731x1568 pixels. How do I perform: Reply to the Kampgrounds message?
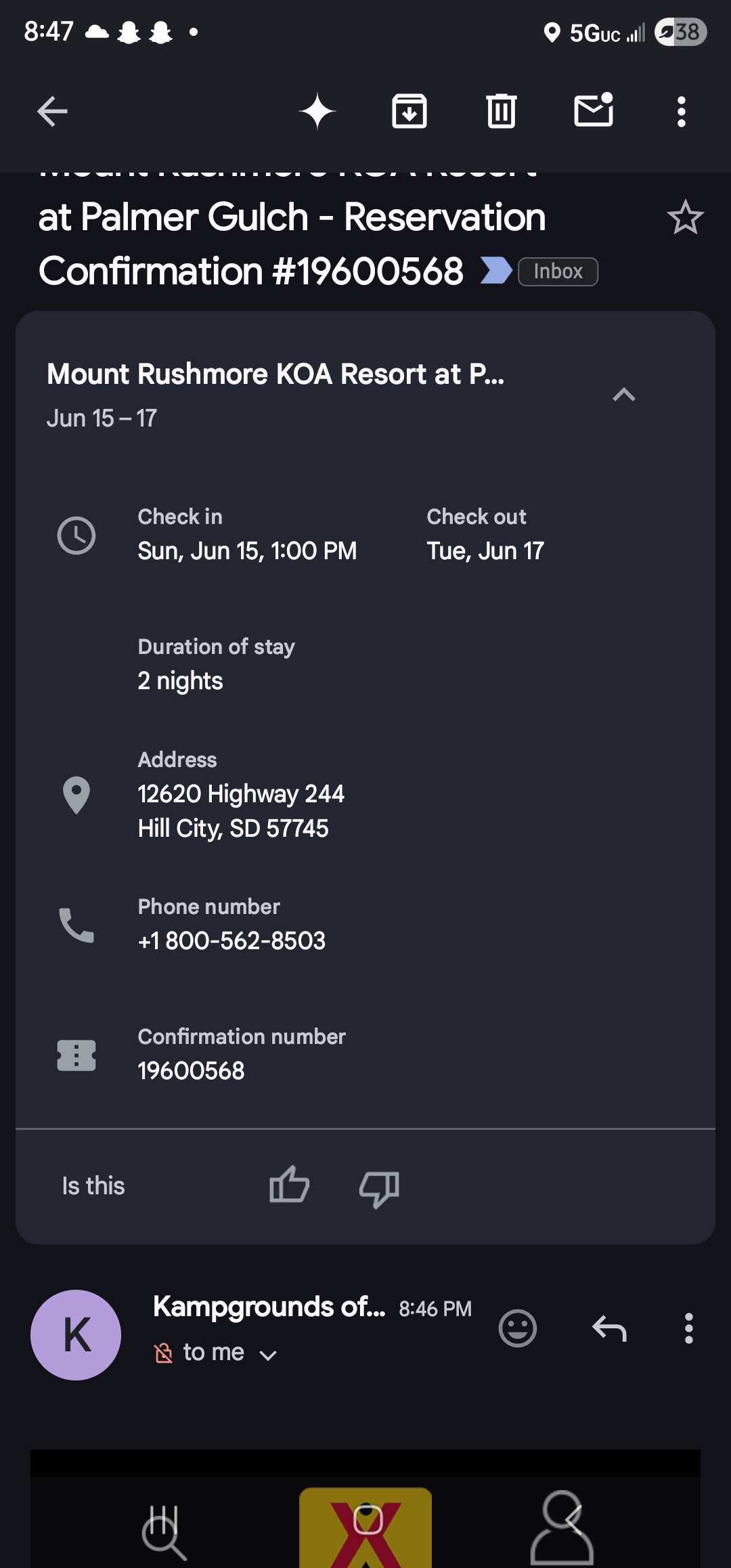point(609,1328)
